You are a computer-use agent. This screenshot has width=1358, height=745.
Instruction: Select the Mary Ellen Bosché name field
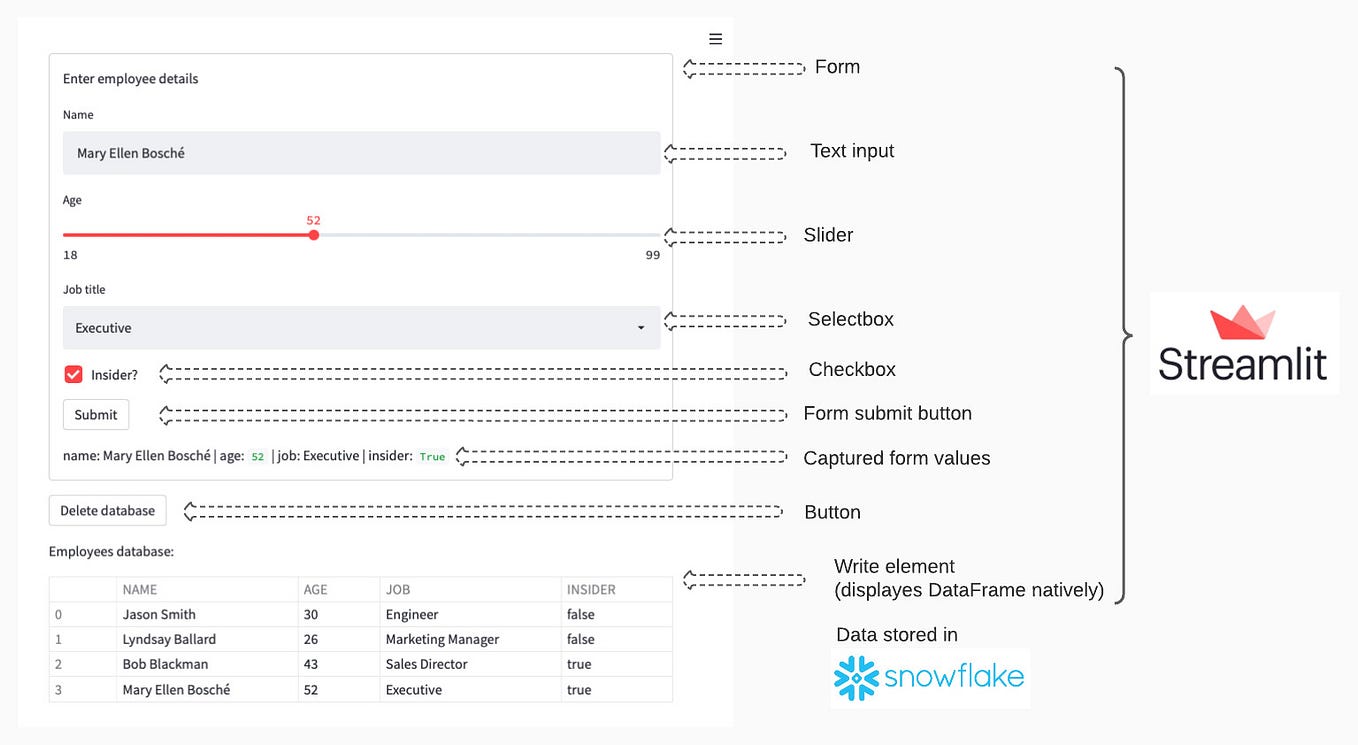point(360,152)
